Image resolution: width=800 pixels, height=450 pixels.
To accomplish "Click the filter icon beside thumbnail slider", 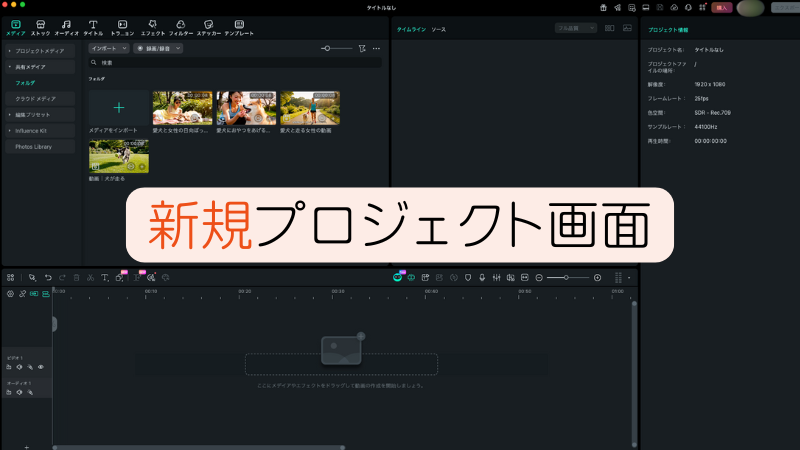I will pyautogui.click(x=362, y=48).
